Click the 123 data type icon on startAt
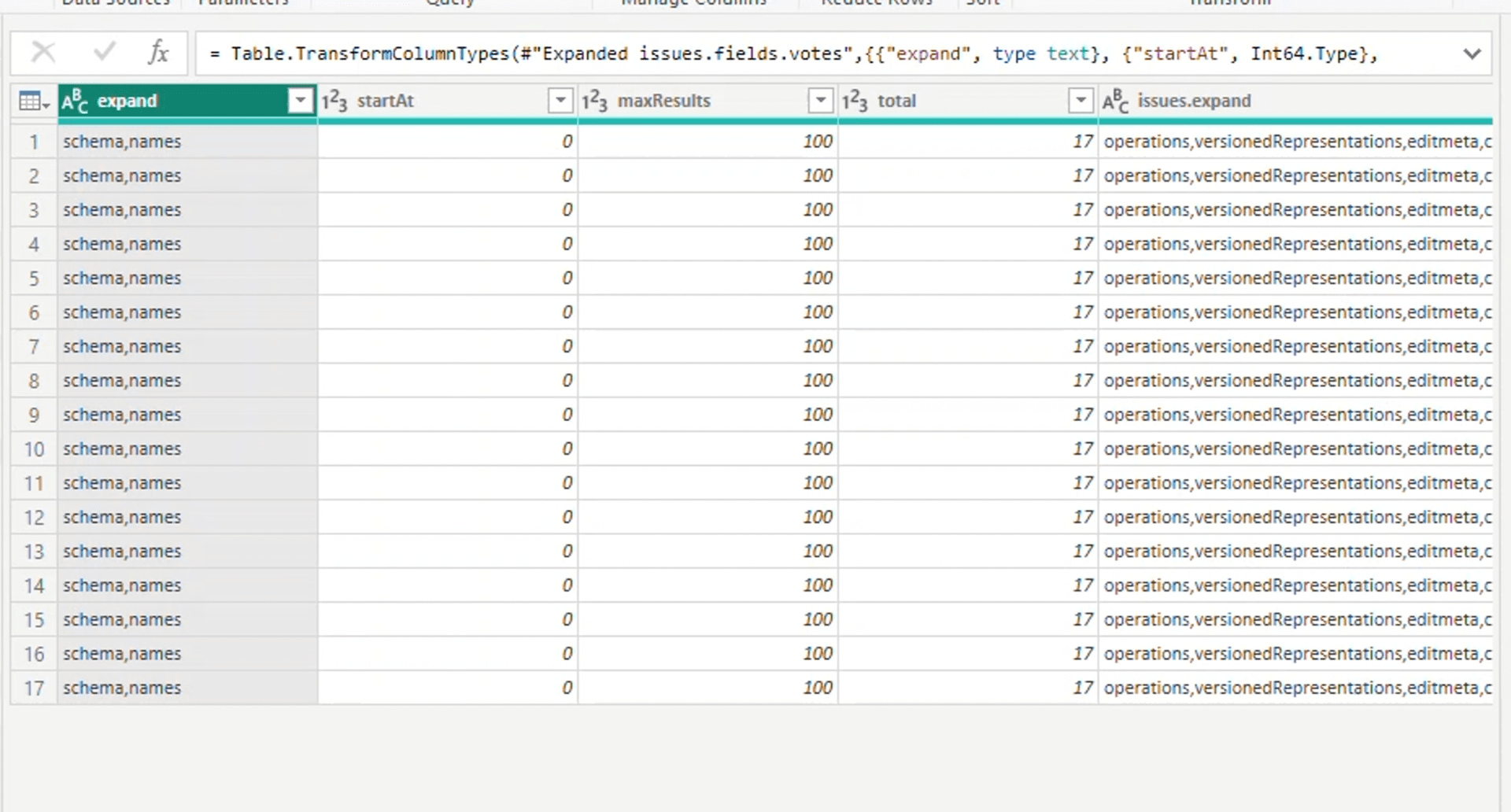Image resolution: width=1511 pixels, height=812 pixels. click(335, 101)
